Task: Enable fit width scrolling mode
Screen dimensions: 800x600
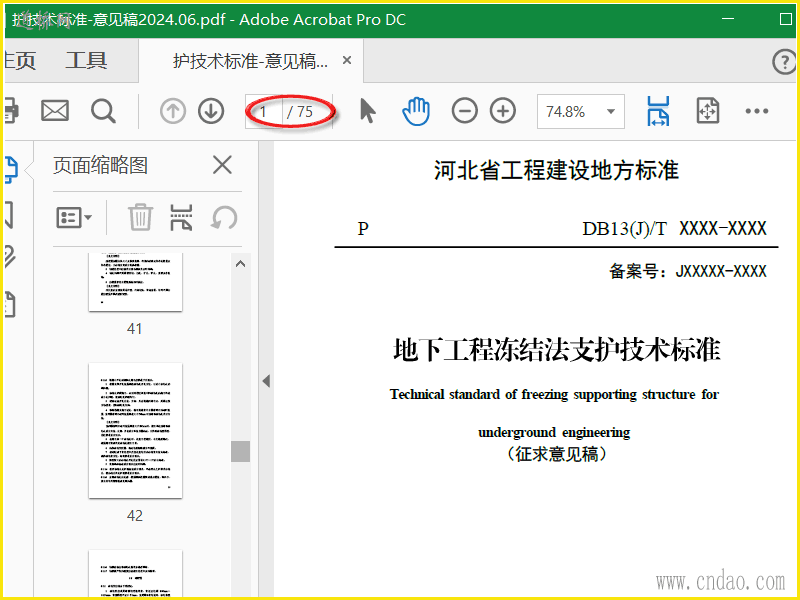Action: click(658, 111)
